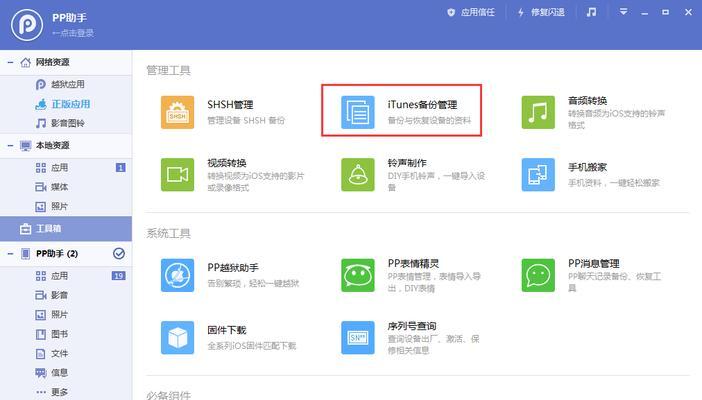Open the iTunes备份管理 icon
Viewport: 702px width, 400px height.
(x=358, y=112)
